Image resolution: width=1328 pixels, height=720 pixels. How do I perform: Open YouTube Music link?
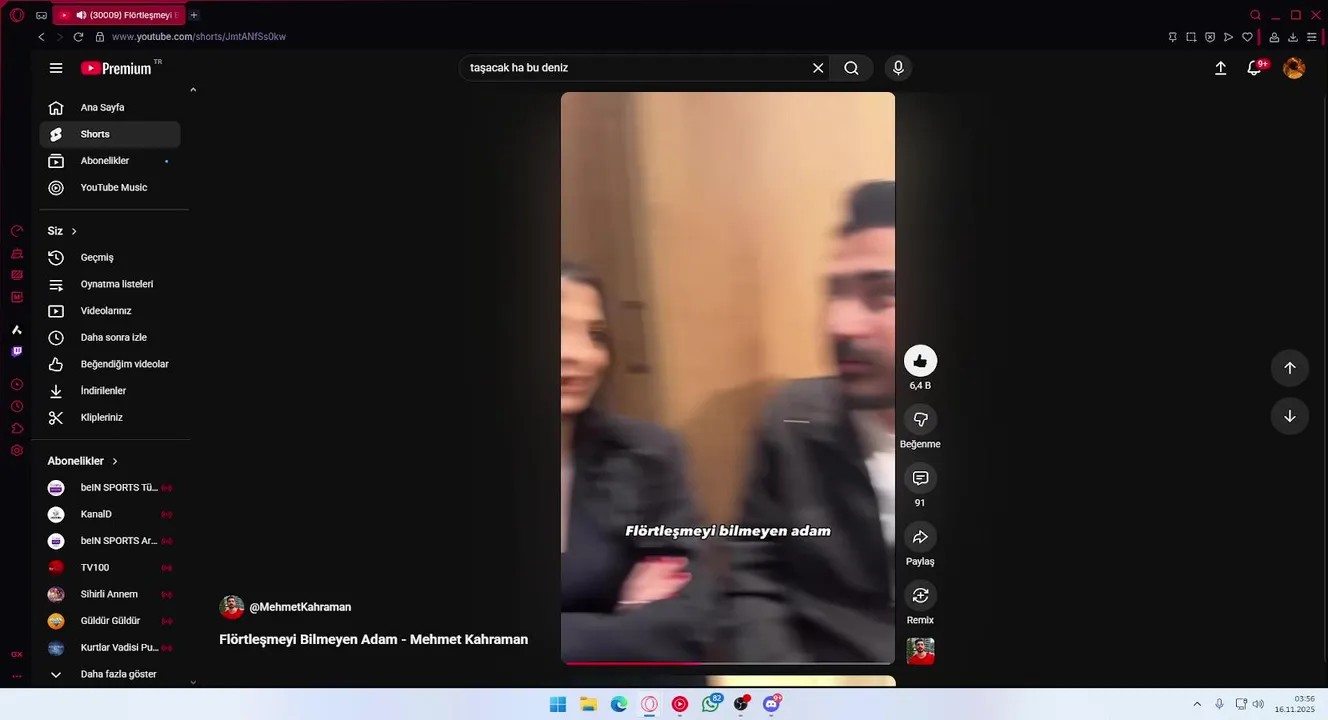pos(110,188)
